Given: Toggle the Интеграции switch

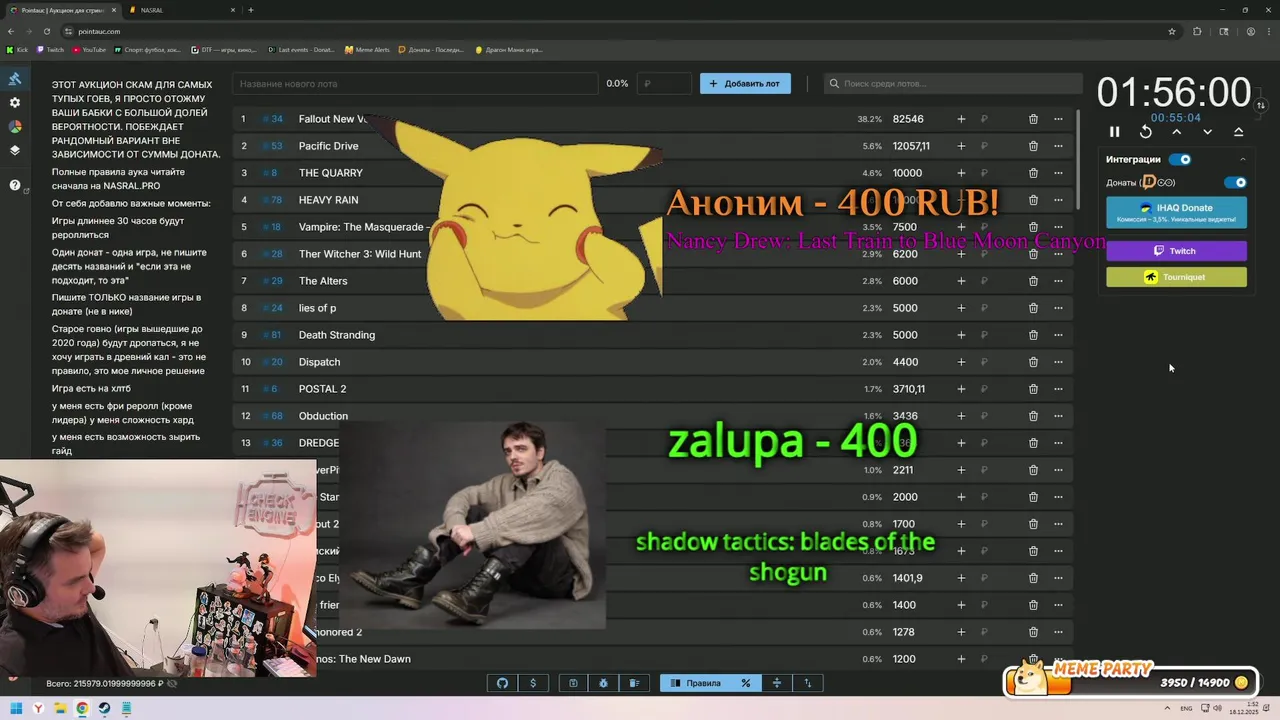Looking at the screenshot, I should click(1181, 159).
